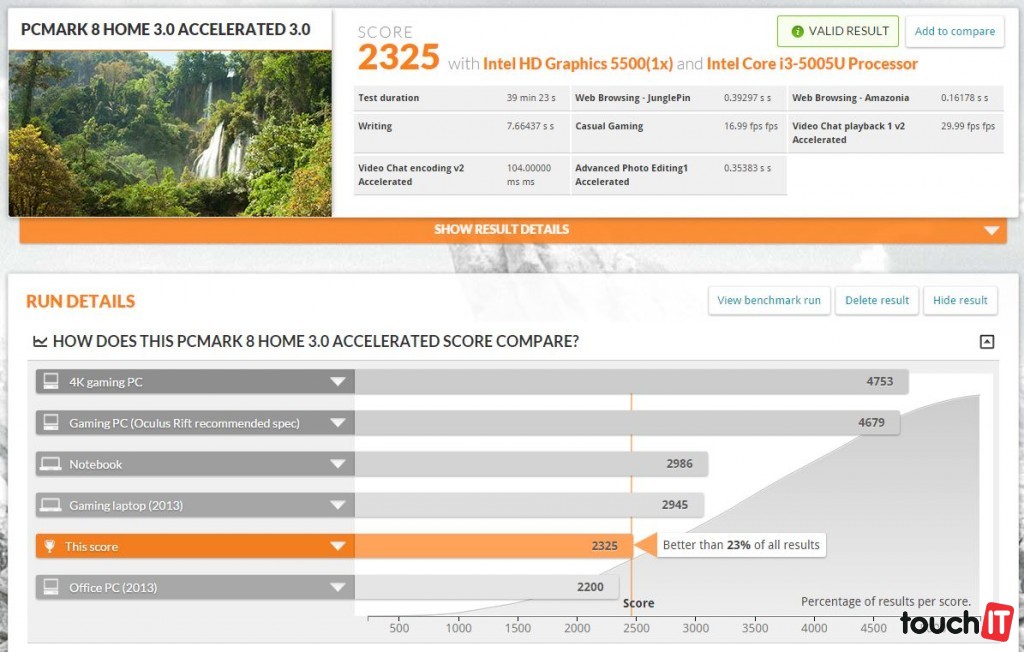Click View benchmark run button
The image size is (1024, 652).
[768, 300]
